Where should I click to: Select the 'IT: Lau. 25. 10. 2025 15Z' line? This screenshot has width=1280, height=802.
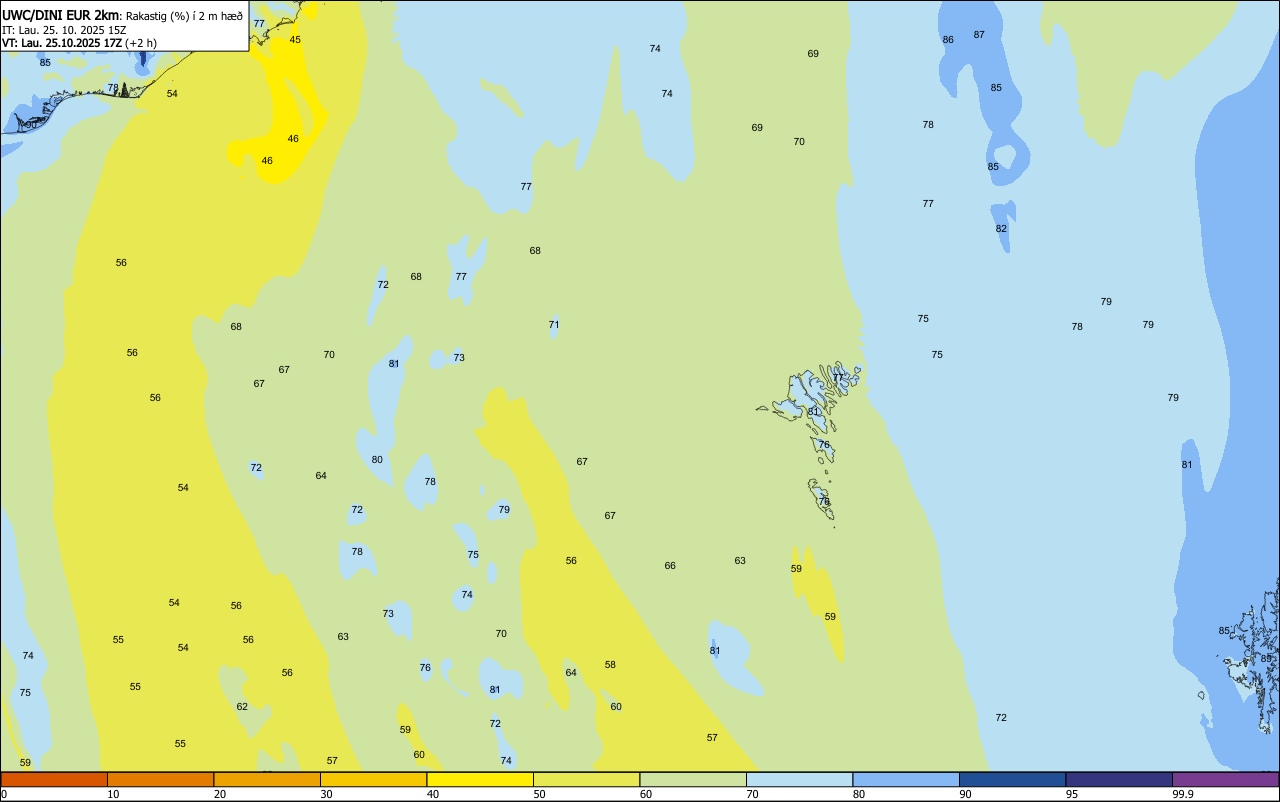coord(64,30)
